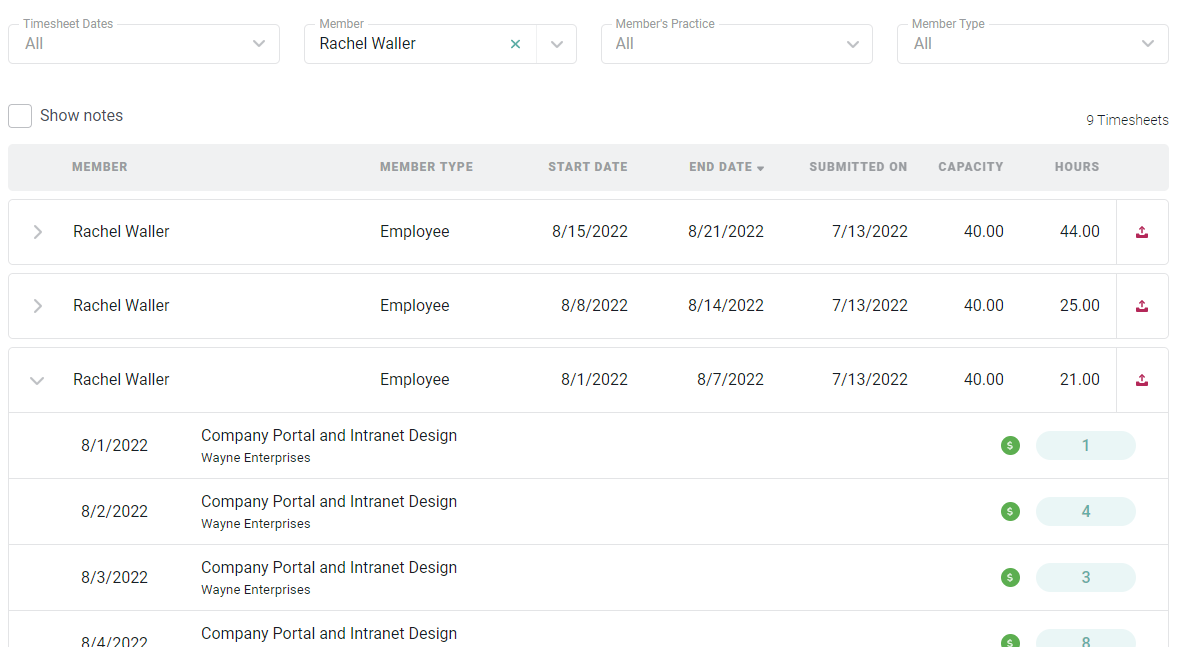Click green billable dollar icon for 8/2/2022
The height and width of the screenshot is (647, 1180).
pos(1010,512)
